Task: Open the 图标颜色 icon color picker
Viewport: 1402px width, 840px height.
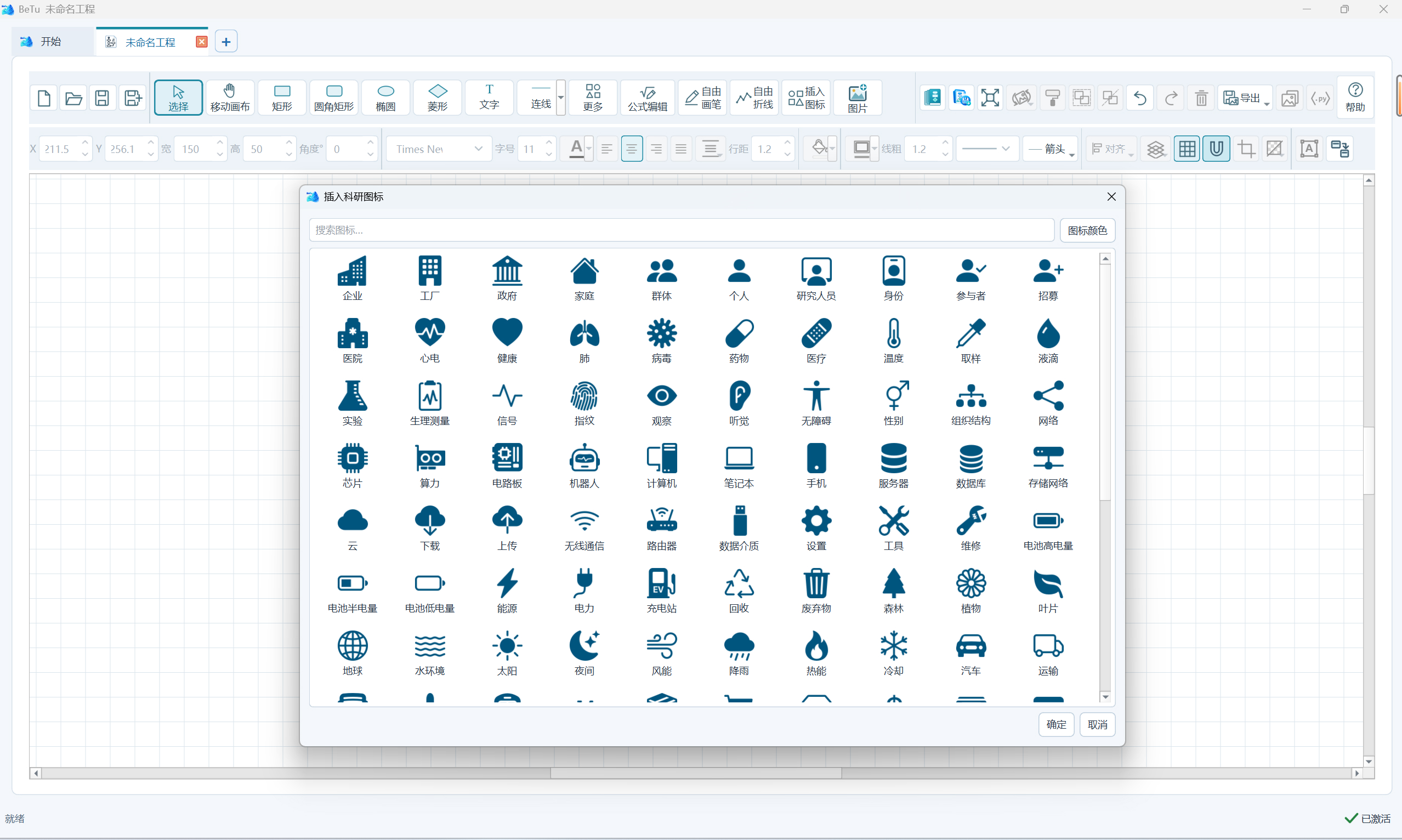Action: [x=1087, y=230]
